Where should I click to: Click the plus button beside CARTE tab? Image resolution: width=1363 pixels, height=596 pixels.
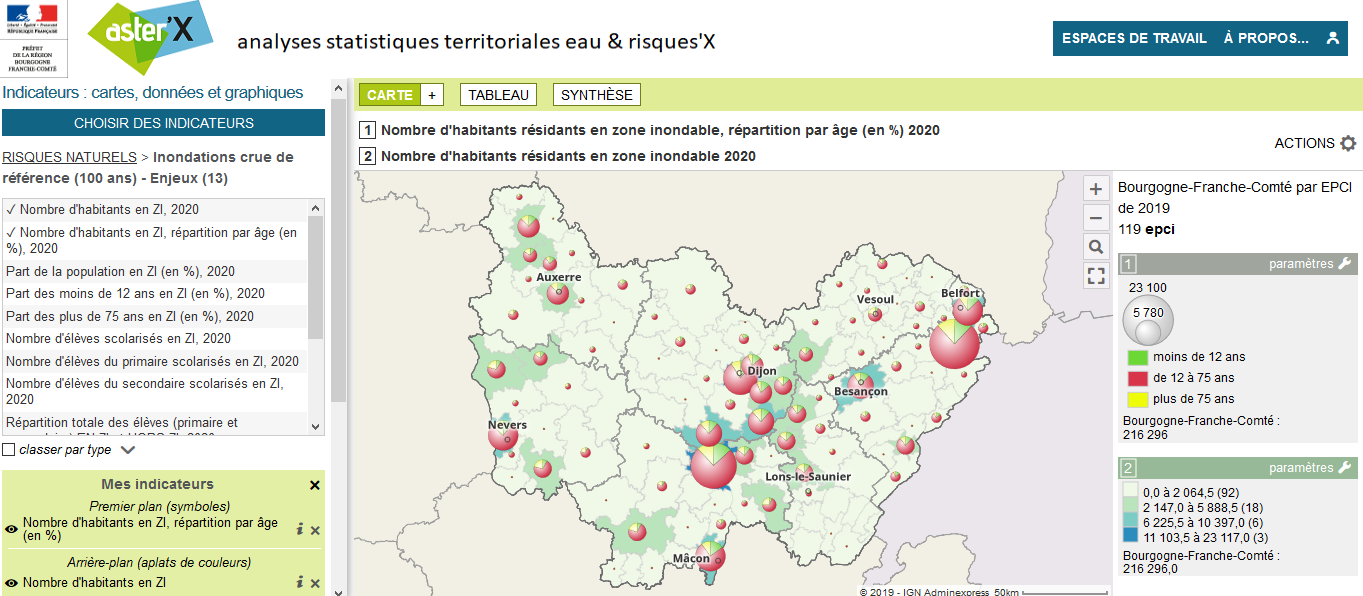click(x=432, y=95)
